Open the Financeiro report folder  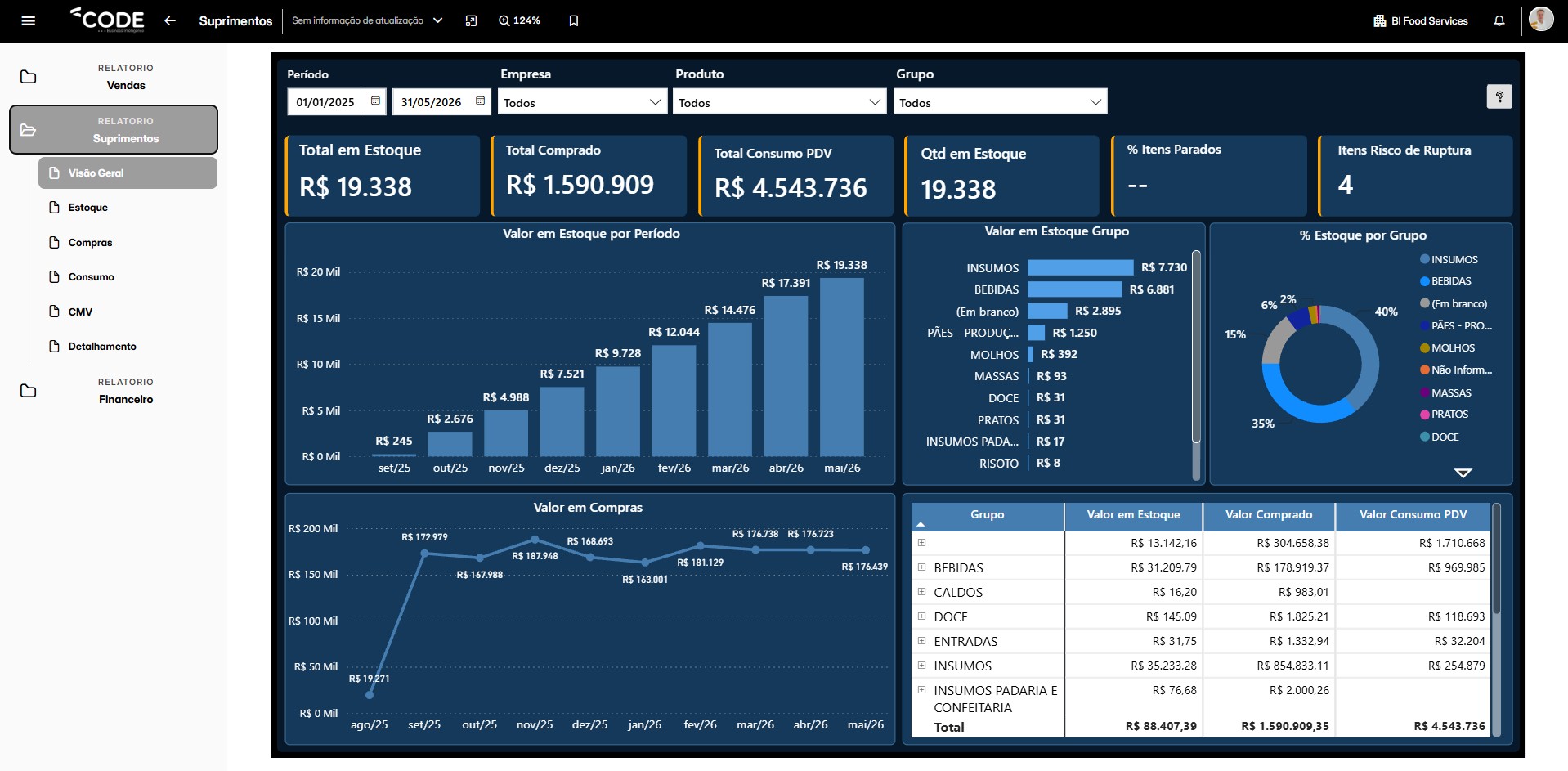pos(114,391)
